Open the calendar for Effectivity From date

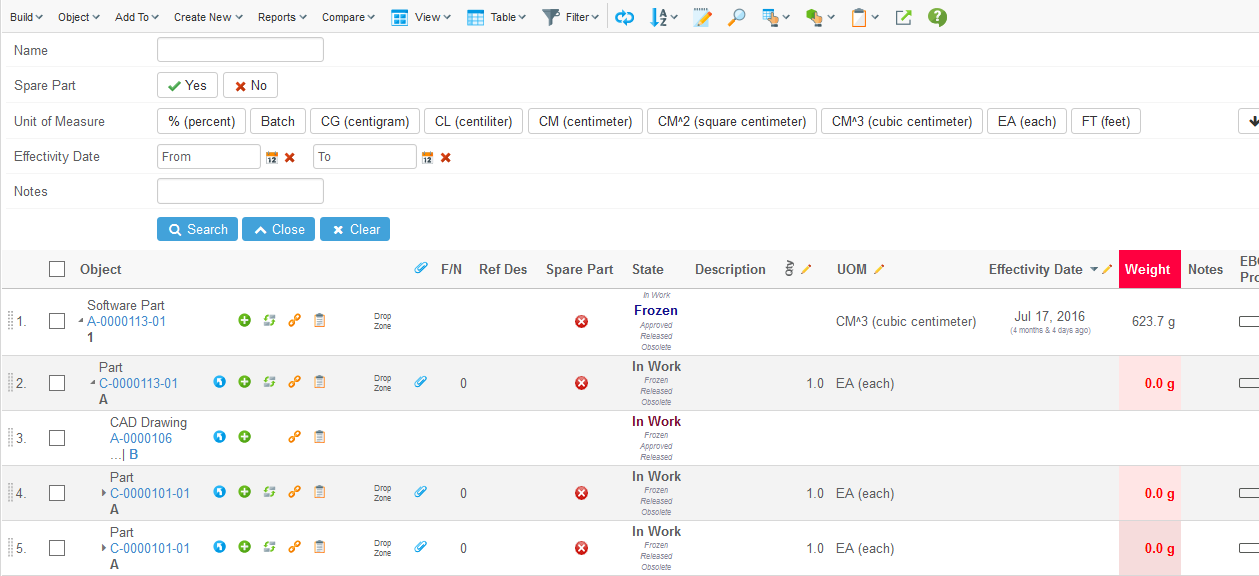click(x=271, y=157)
